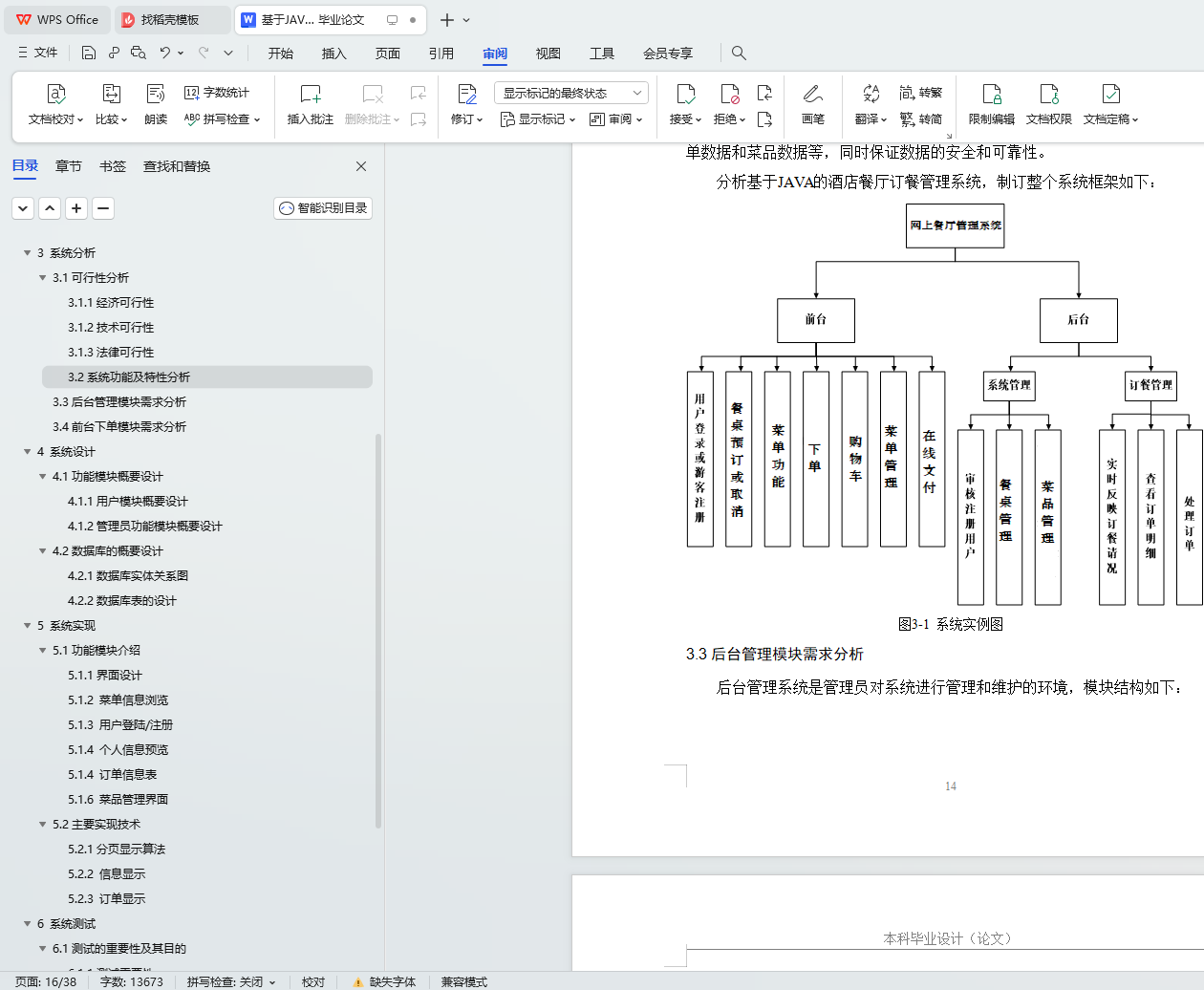Image resolution: width=1204 pixels, height=990 pixels.
Task: Select 3.2 系统功能及特性分析 entry
Action: (x=207, y=377)
